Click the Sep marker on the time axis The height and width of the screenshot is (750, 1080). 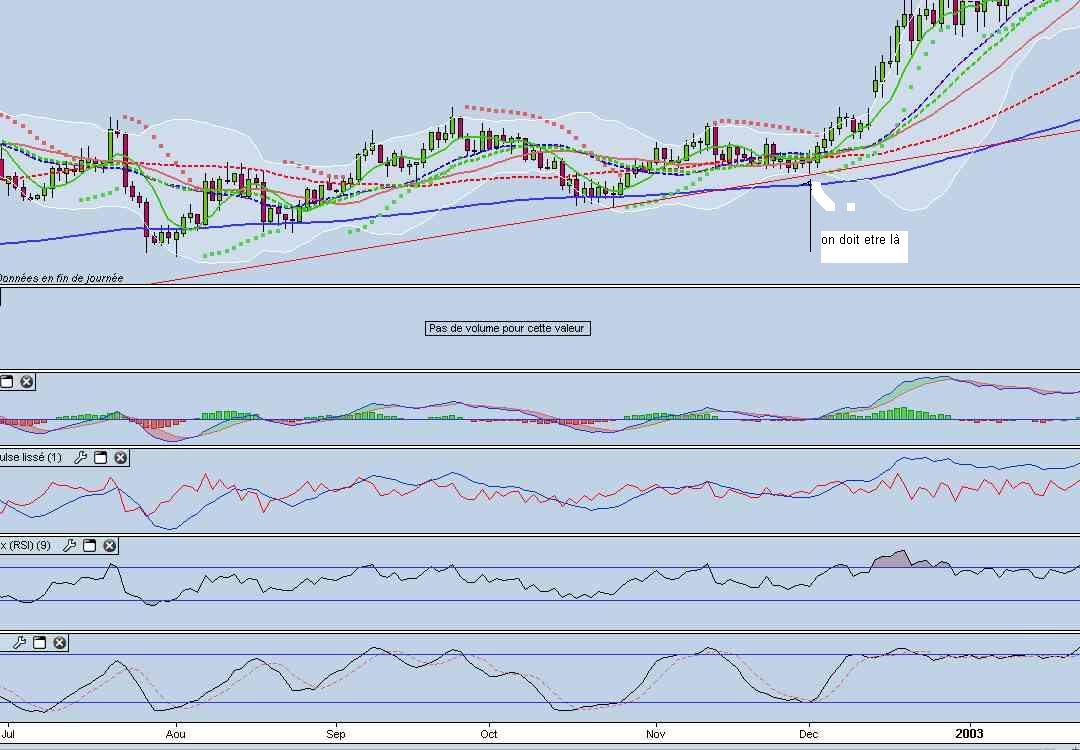pos(335,734)
